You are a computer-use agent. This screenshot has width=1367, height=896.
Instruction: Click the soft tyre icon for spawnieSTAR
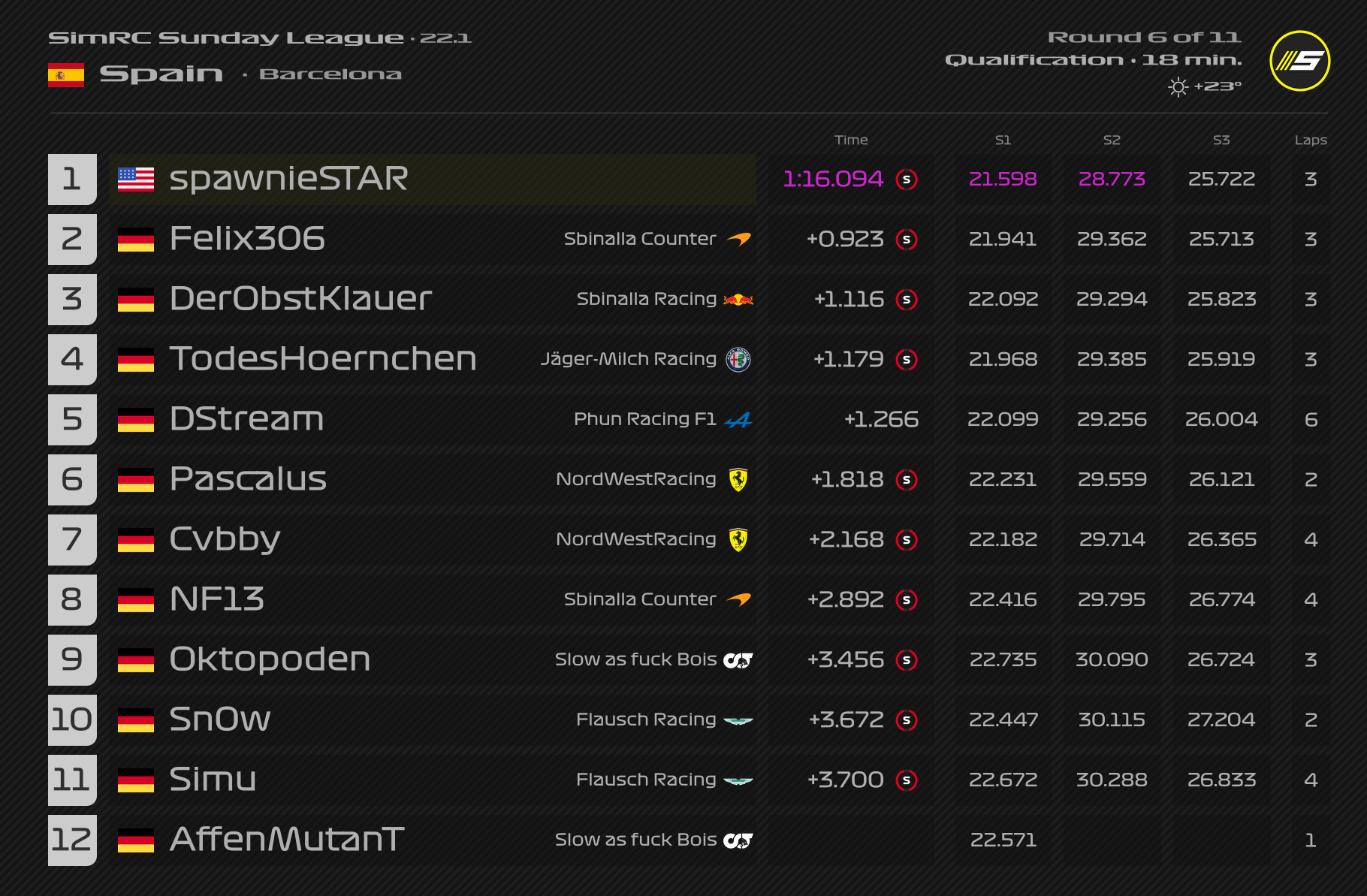click(907, 180)
